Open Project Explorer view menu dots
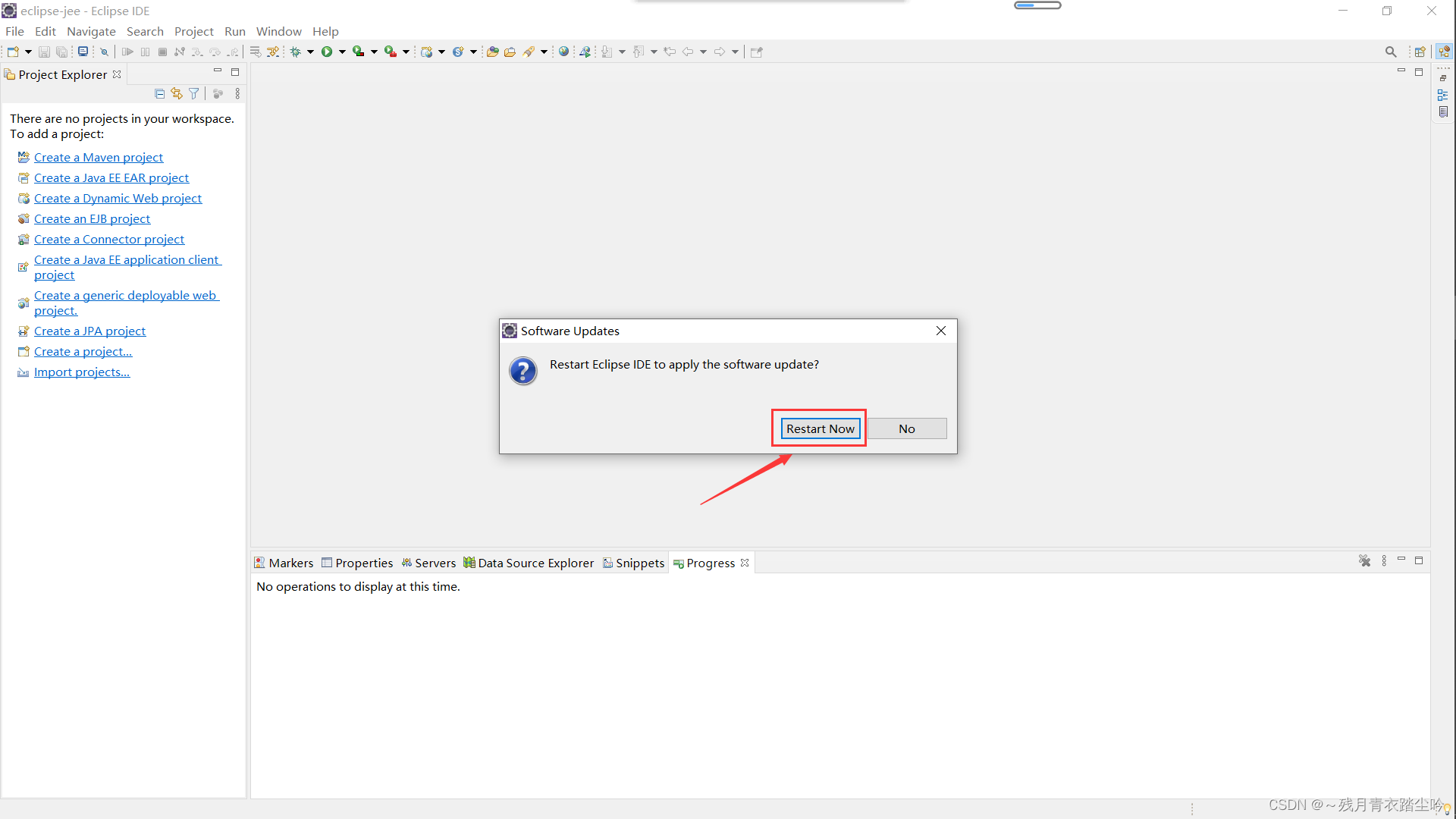The image size is (1456, 819). [x=237, y=93]
